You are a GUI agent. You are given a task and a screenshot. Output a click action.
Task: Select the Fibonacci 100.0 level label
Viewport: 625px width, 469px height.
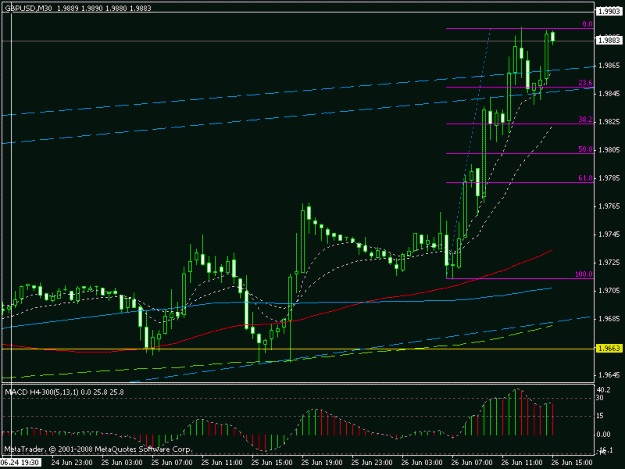click(584, 274)
